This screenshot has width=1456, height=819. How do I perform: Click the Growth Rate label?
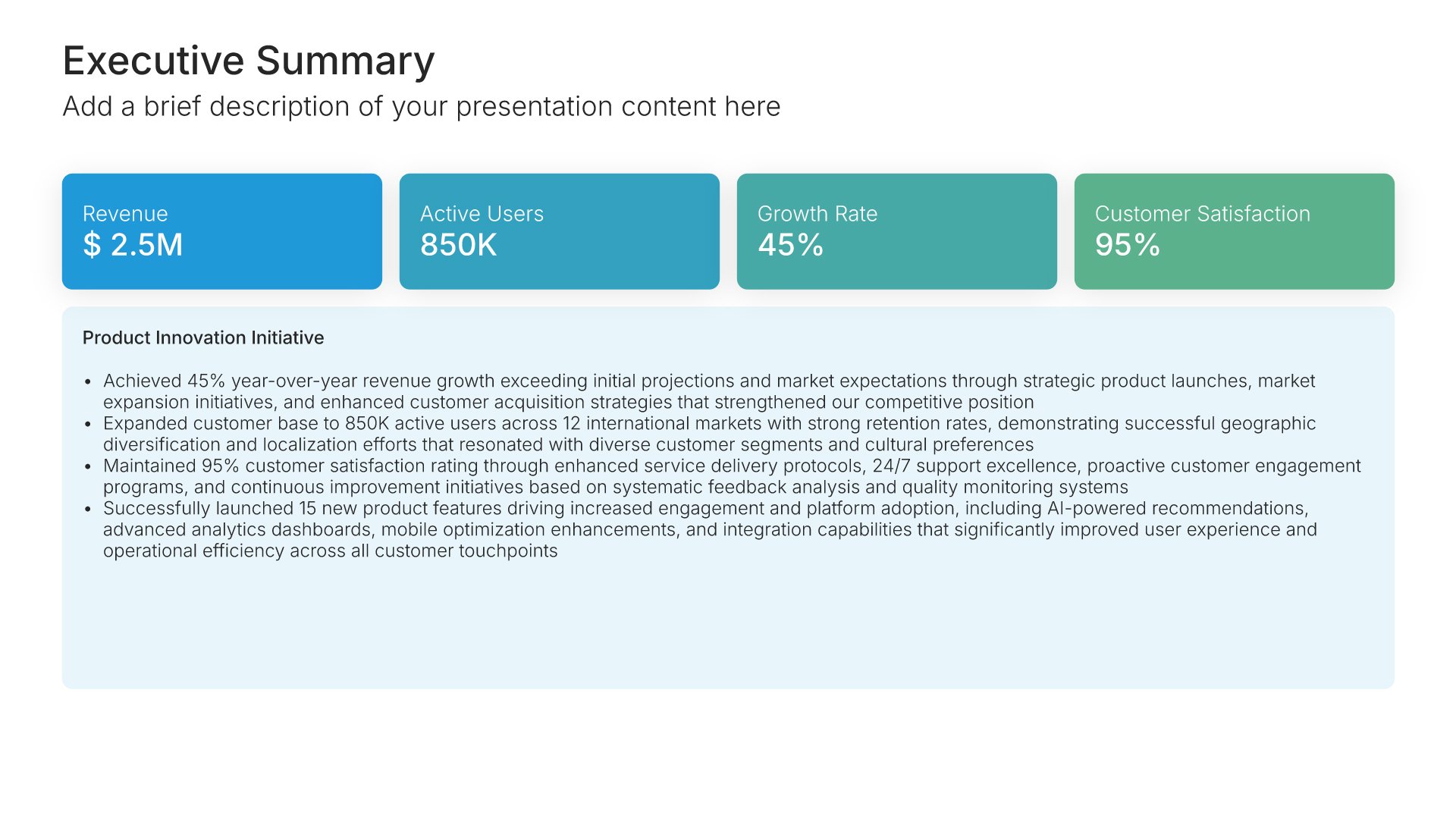(x=817, y=214)
